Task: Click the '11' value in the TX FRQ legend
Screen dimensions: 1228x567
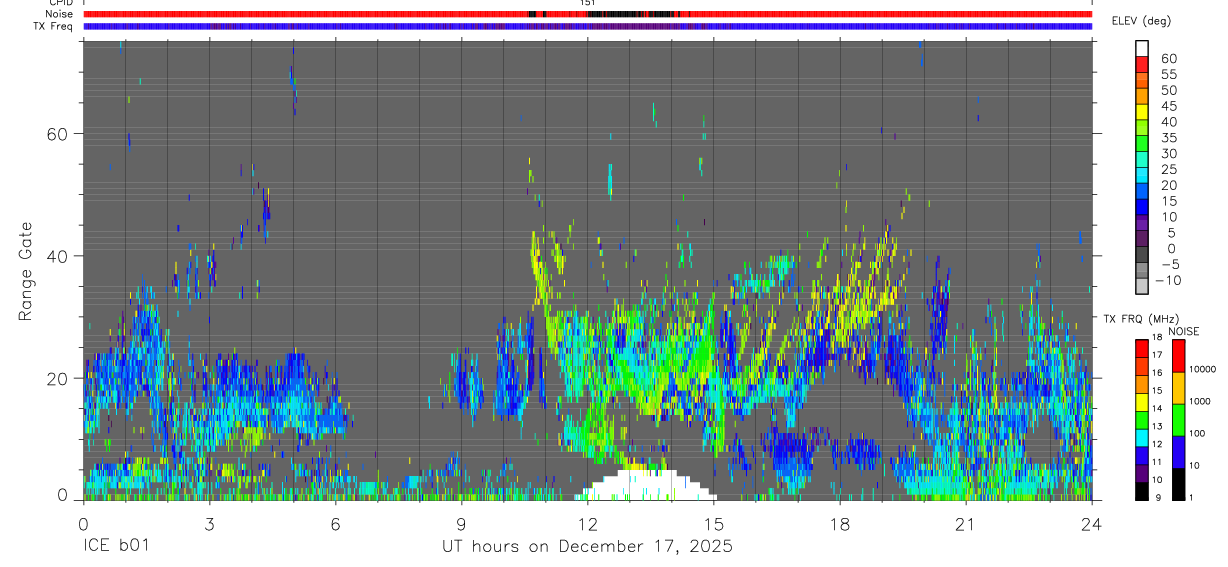Action: point(1157,462)
